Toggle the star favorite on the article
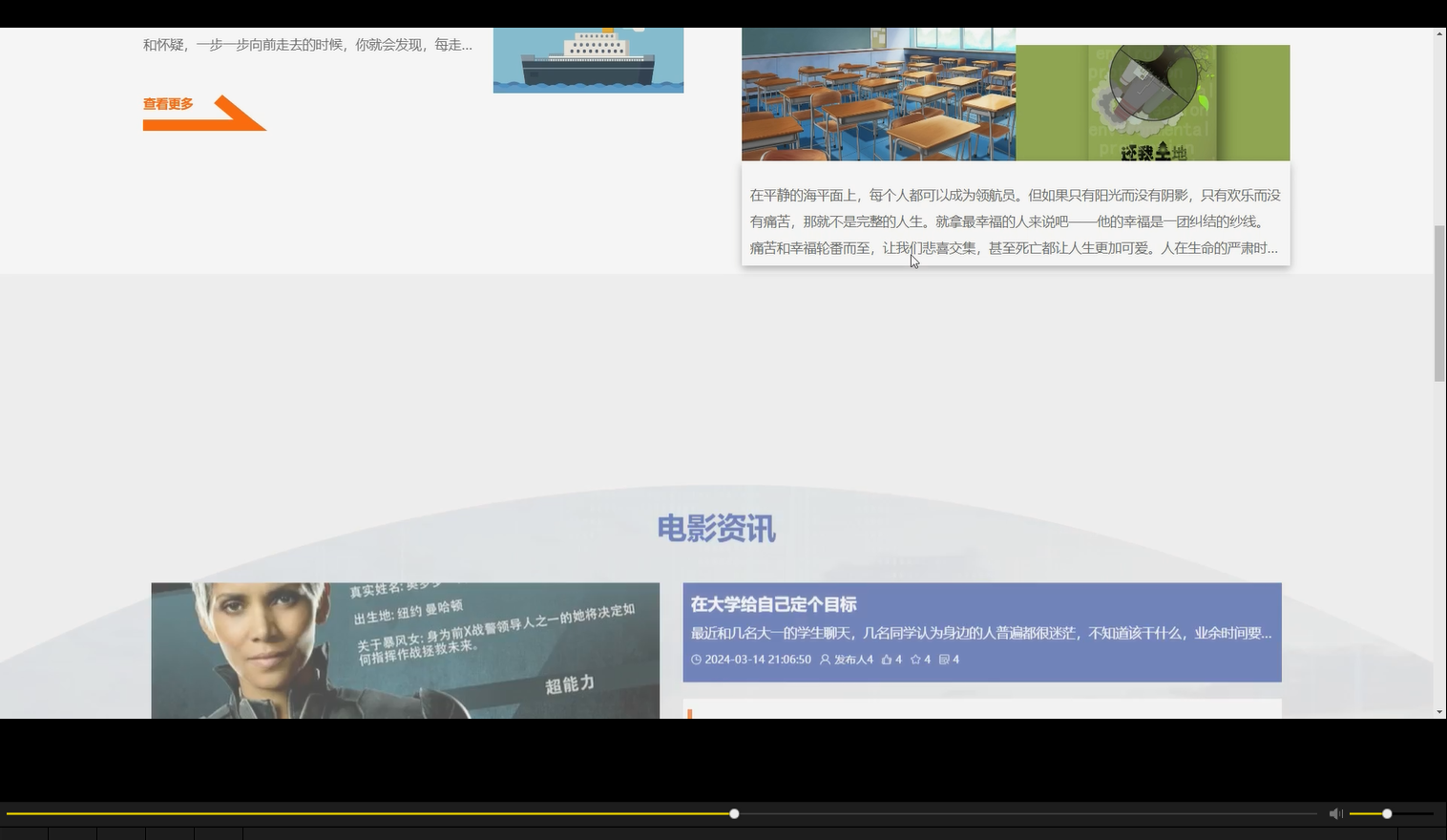 pyautogui.click(x=914, y=659)
